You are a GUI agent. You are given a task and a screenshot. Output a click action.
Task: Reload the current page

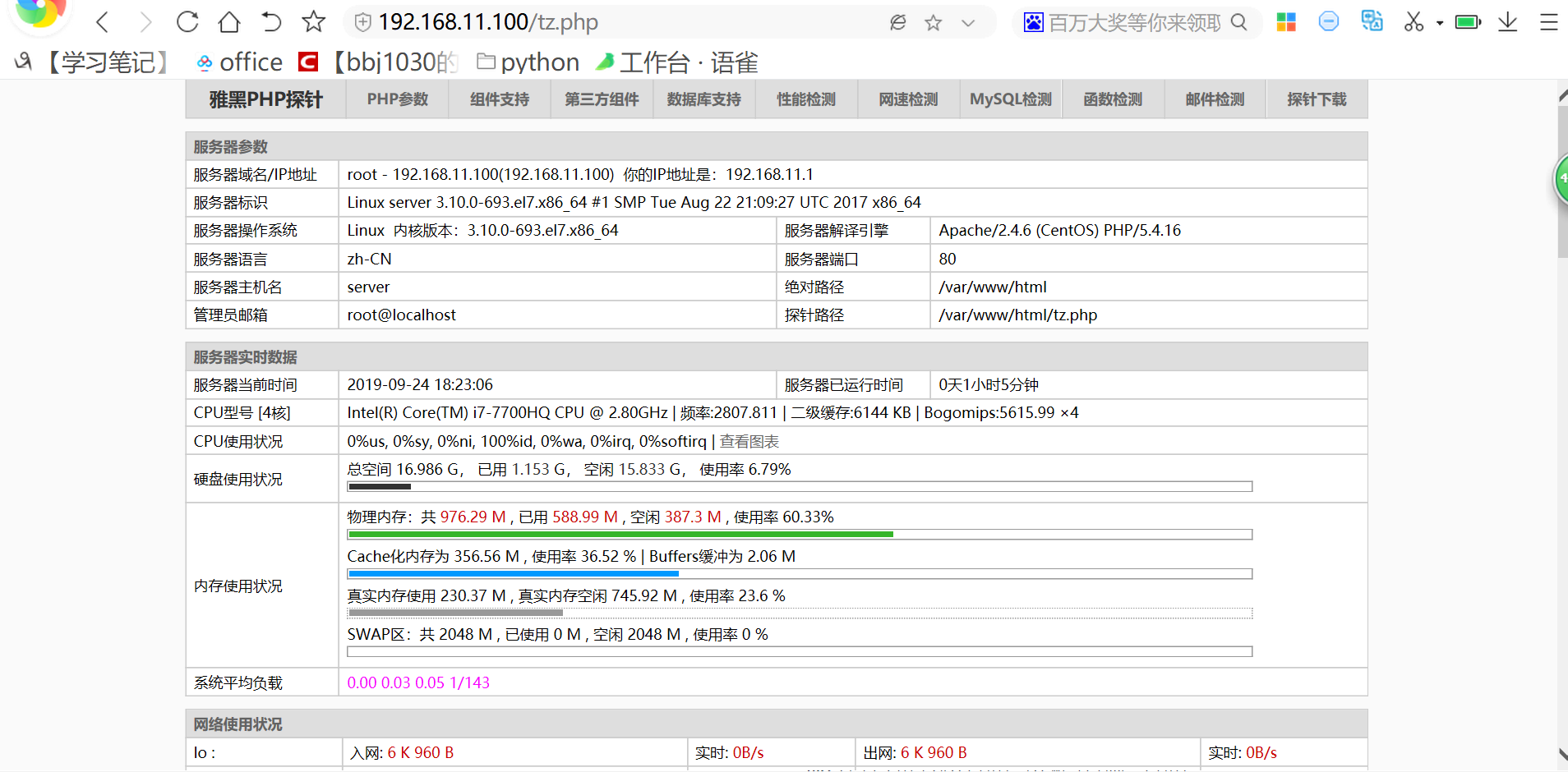pos(187,22)
